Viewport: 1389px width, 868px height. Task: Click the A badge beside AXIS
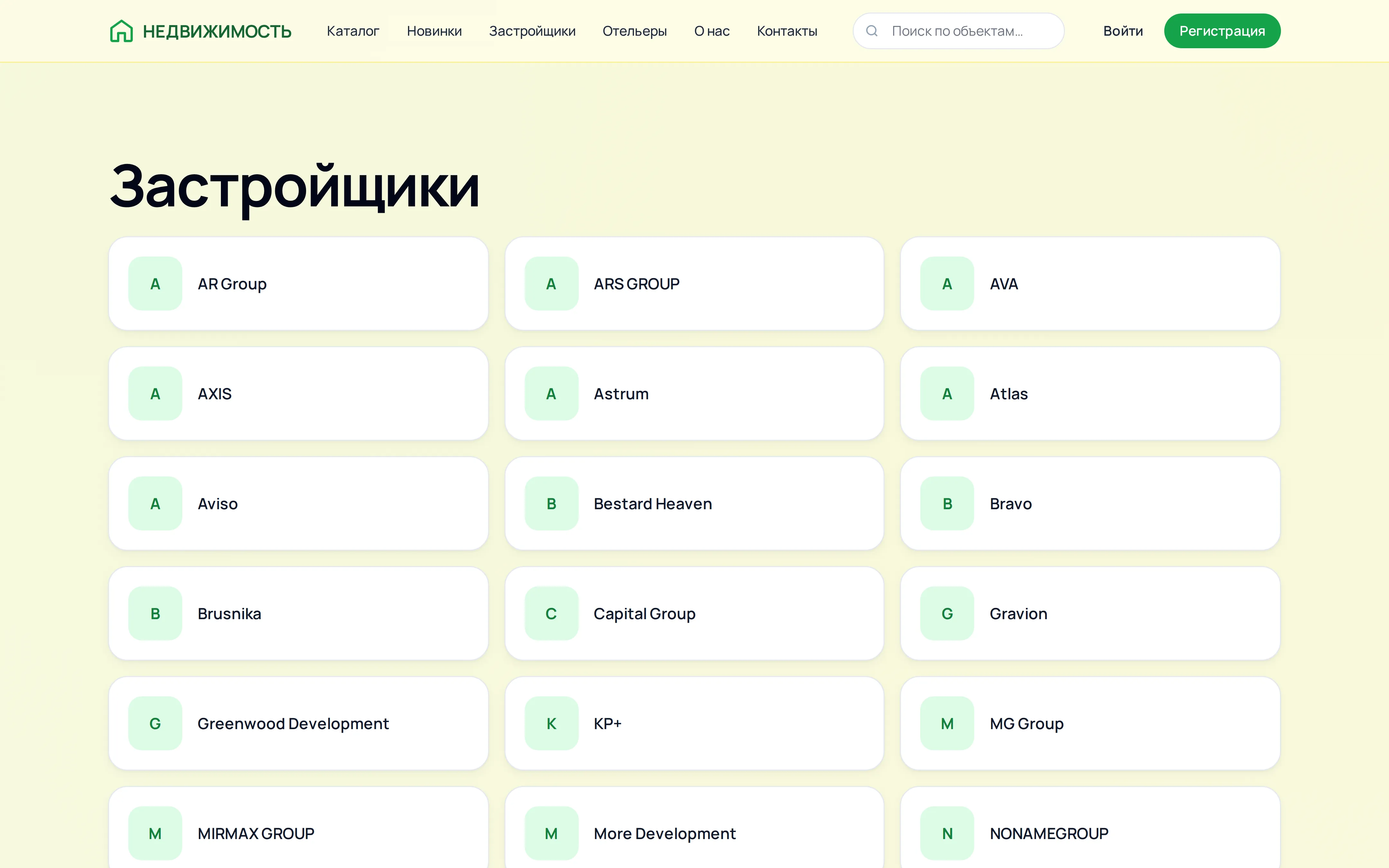(155, 394)
